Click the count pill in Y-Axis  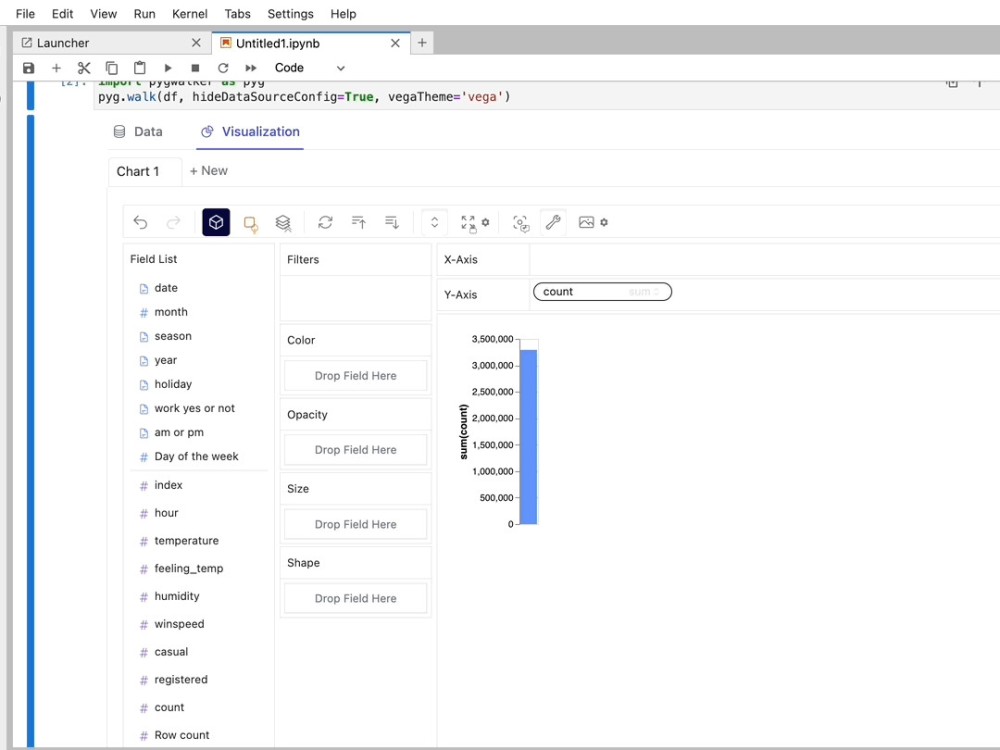(602, 291)
